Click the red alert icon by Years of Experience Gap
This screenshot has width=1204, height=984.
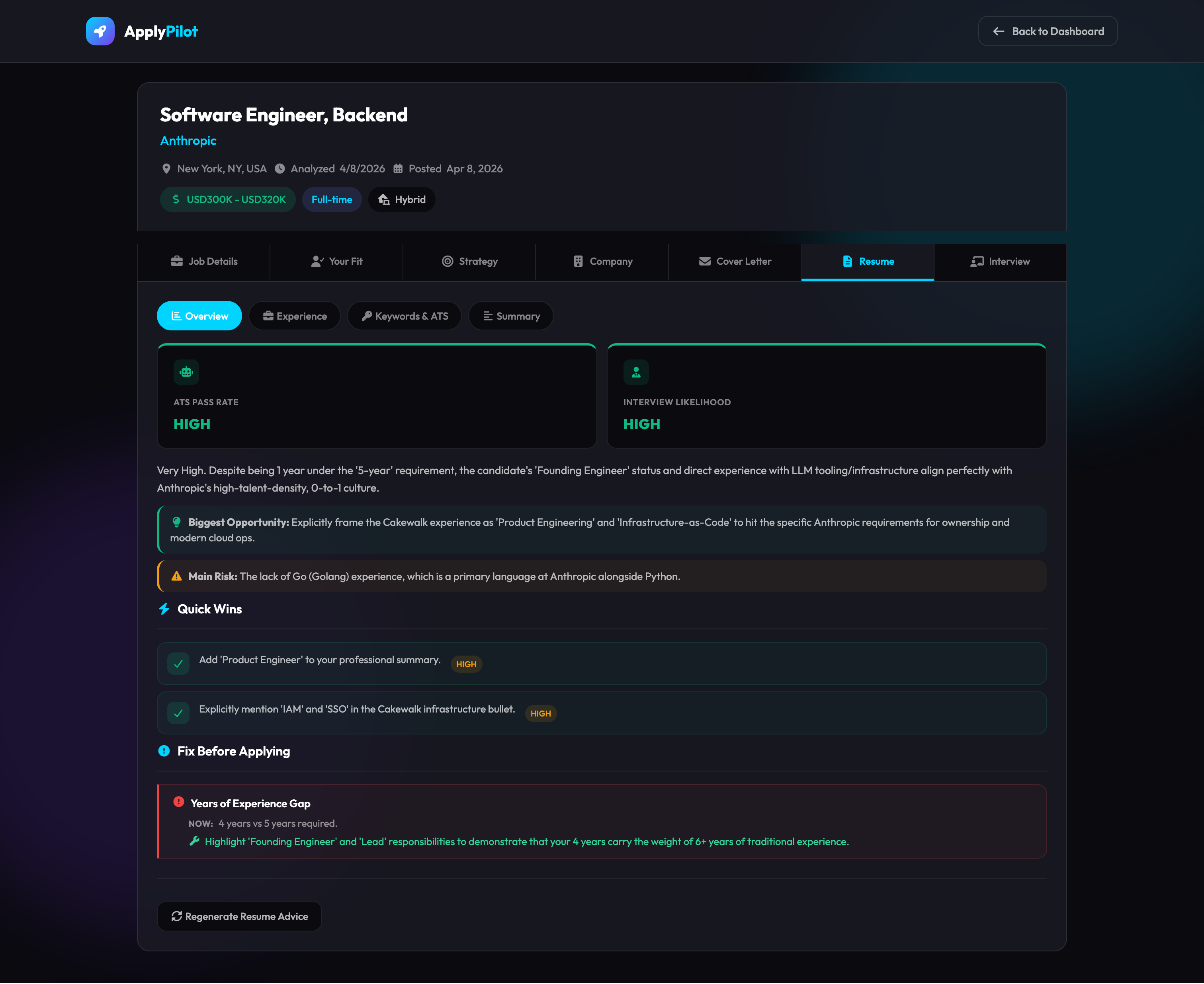coord(178,802)
